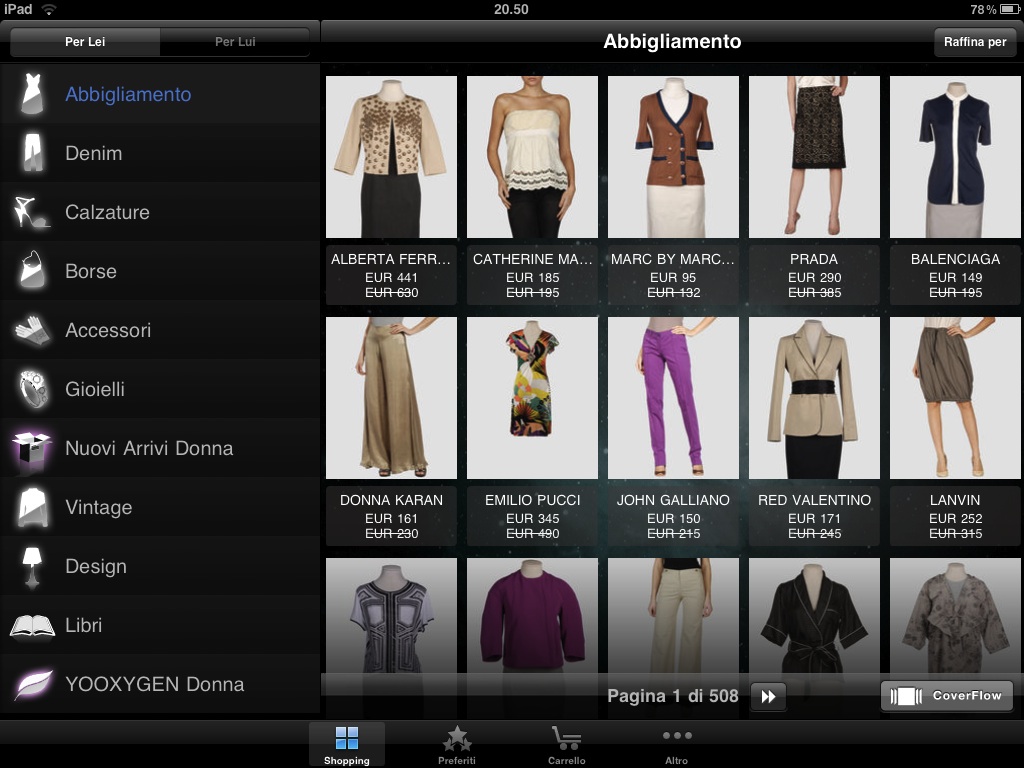
Task: Open the Nuovi Arrivi Donna label
Action: point(149,448)
